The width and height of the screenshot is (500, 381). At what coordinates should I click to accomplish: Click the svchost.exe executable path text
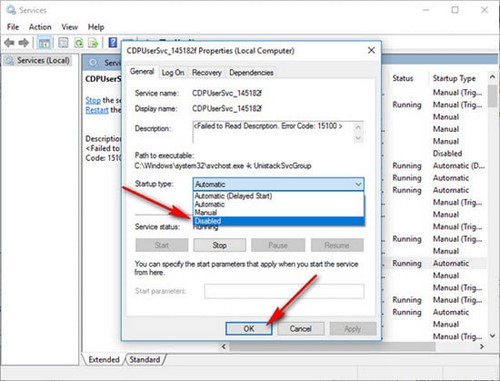[223, 166]
